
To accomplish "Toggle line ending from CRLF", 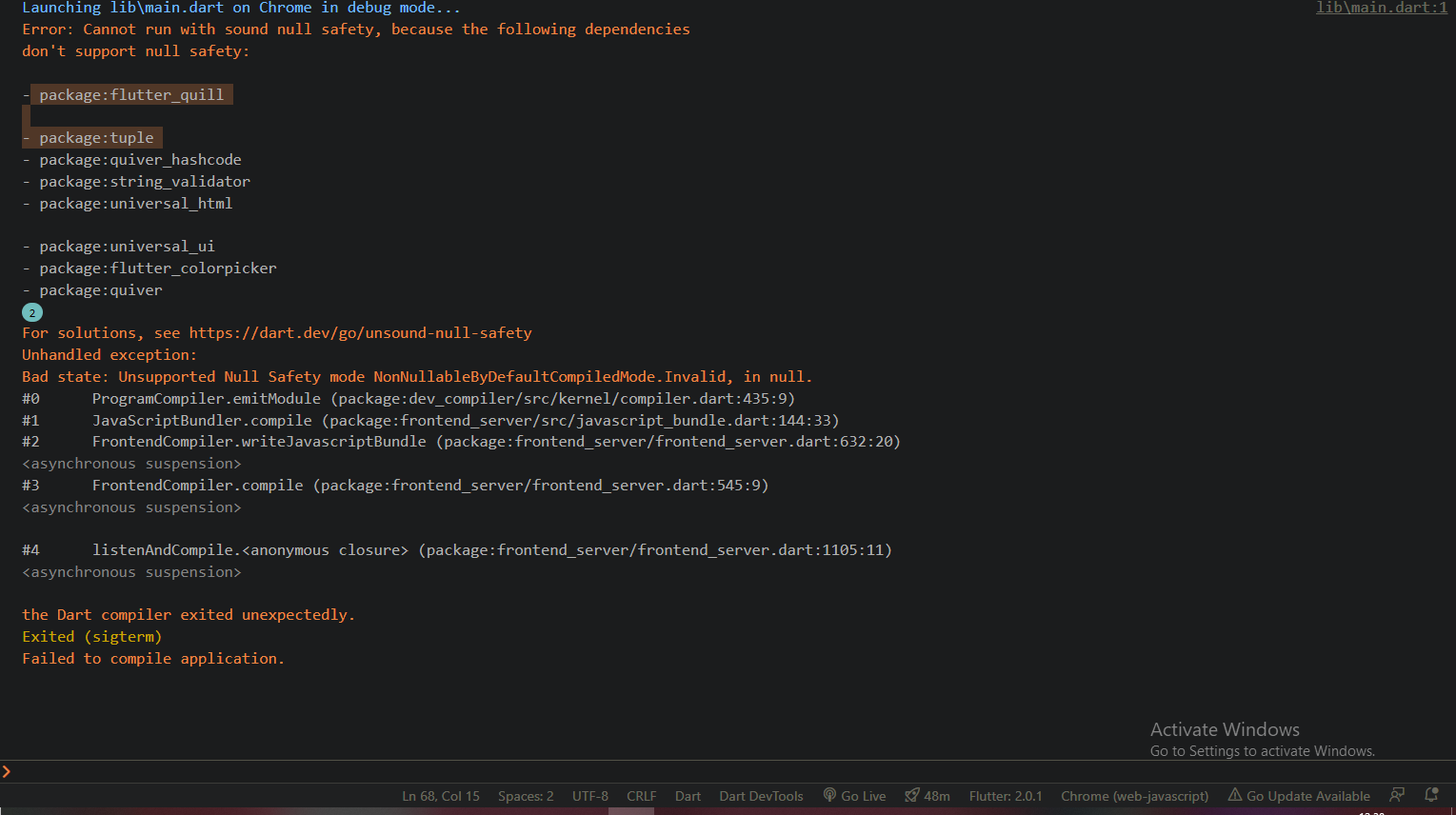I will [641, 796].
